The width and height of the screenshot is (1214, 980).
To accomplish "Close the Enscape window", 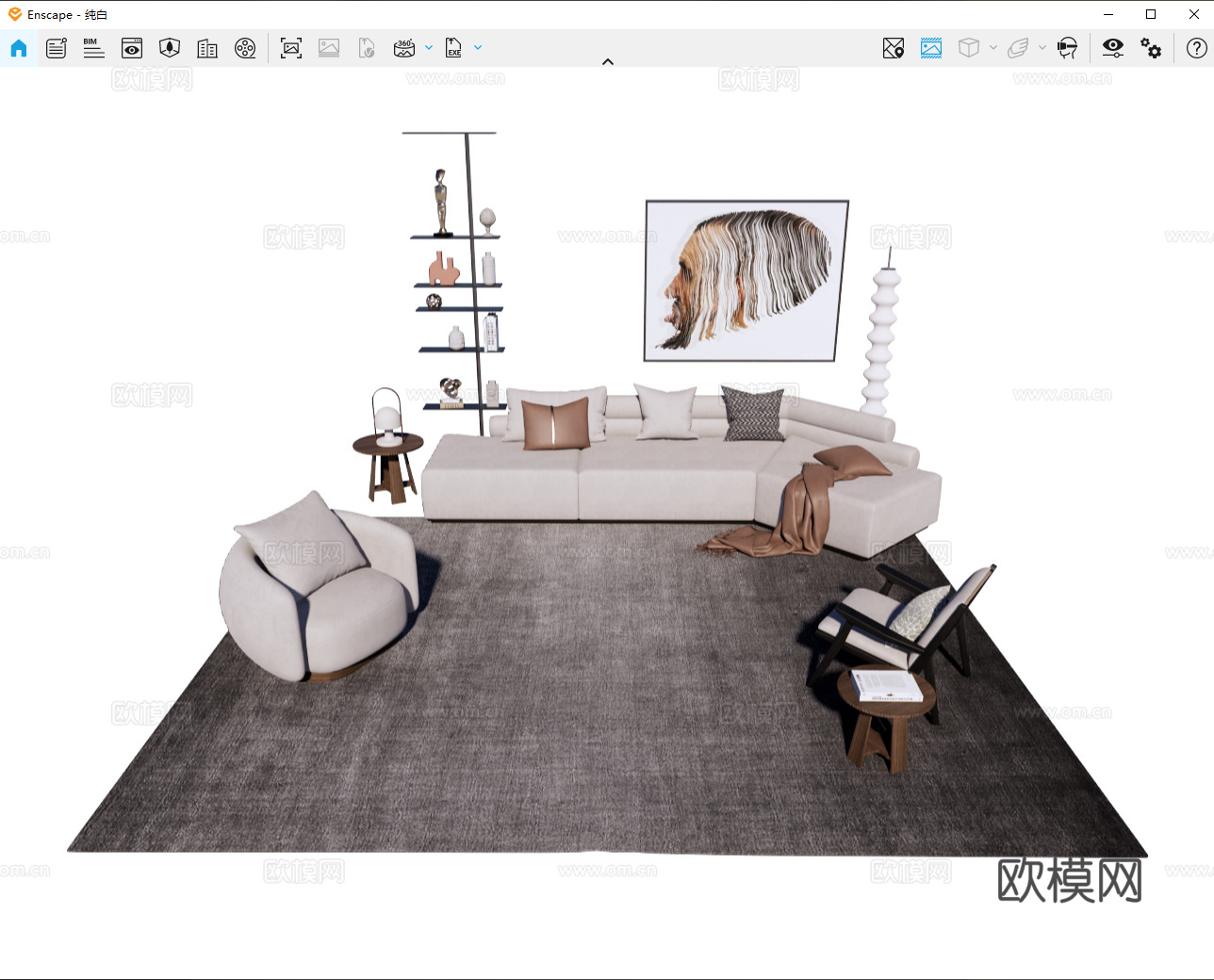I will point(1193,14).
